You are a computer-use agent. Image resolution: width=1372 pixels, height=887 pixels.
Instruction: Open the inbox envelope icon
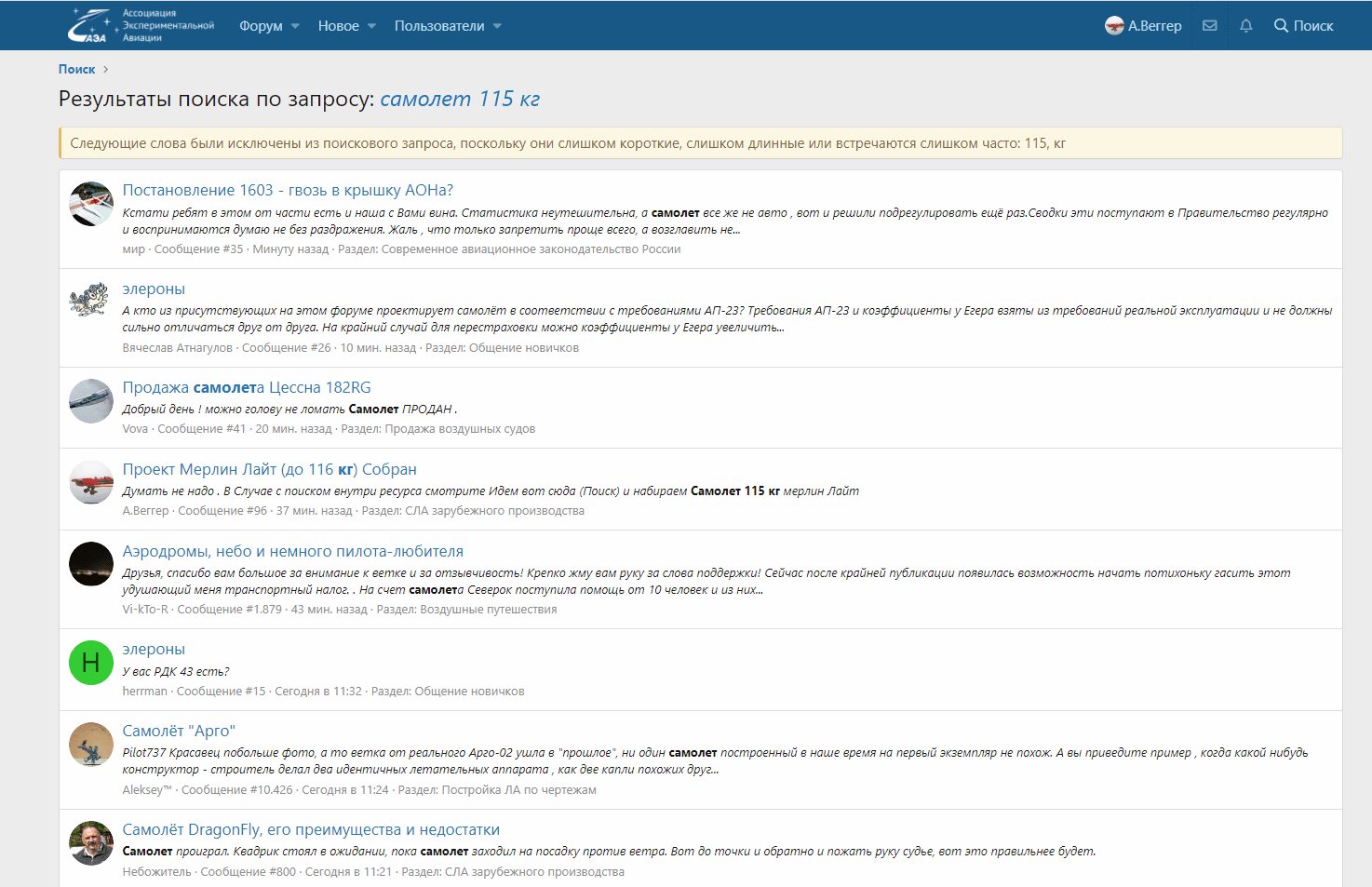[x=1209, y=26]
